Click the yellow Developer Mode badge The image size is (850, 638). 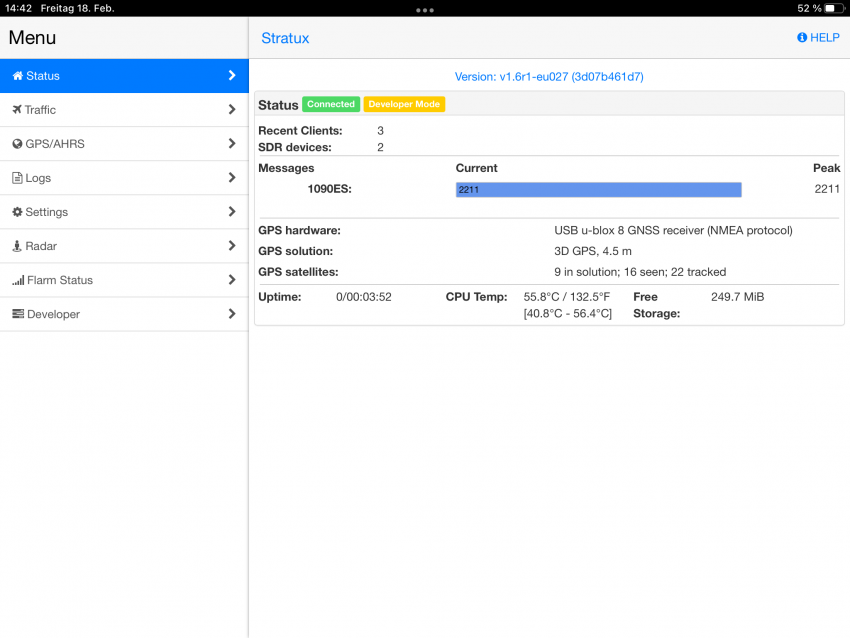click(x=404, y=104)
